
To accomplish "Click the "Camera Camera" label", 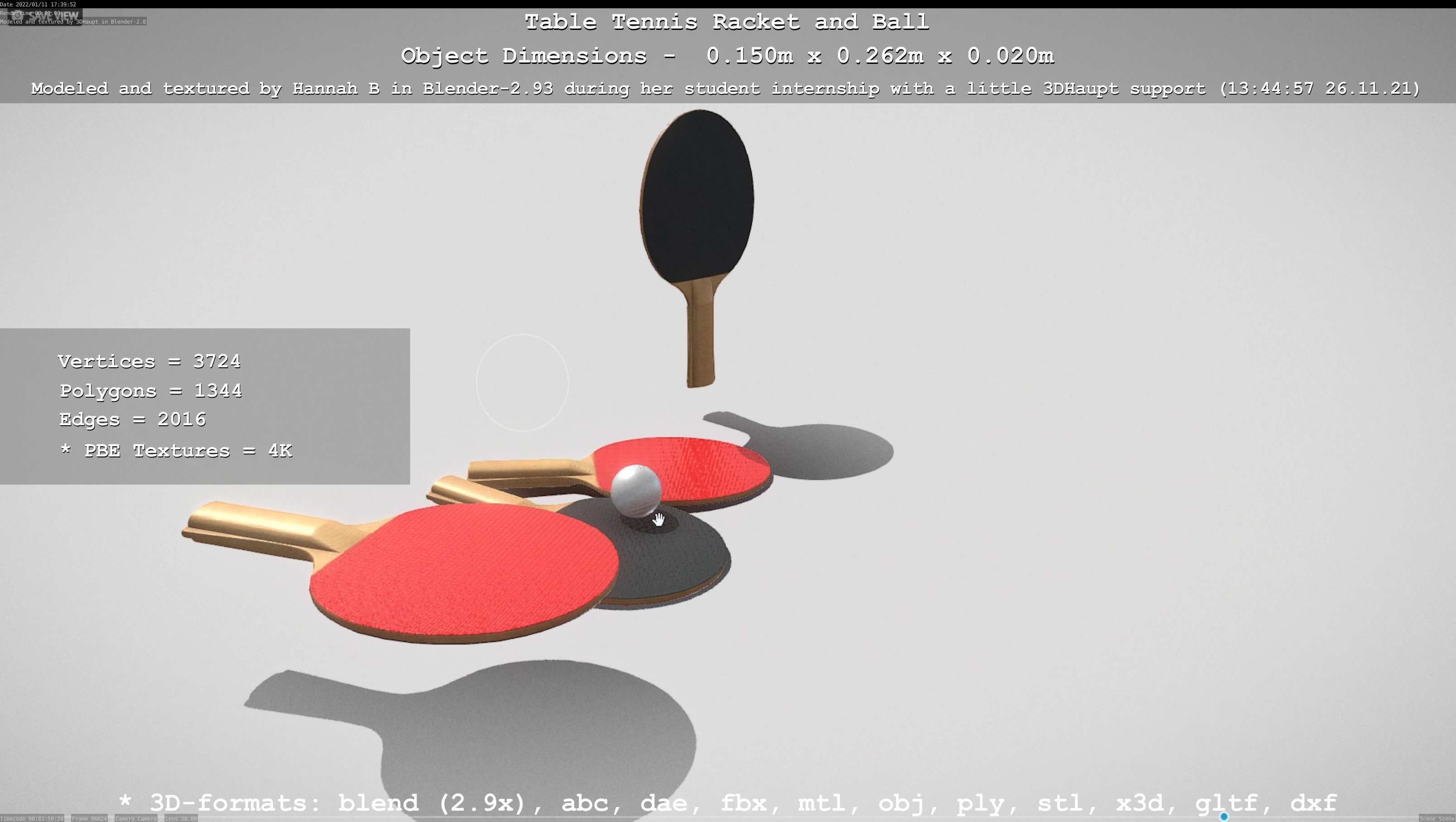I will 136,818.
